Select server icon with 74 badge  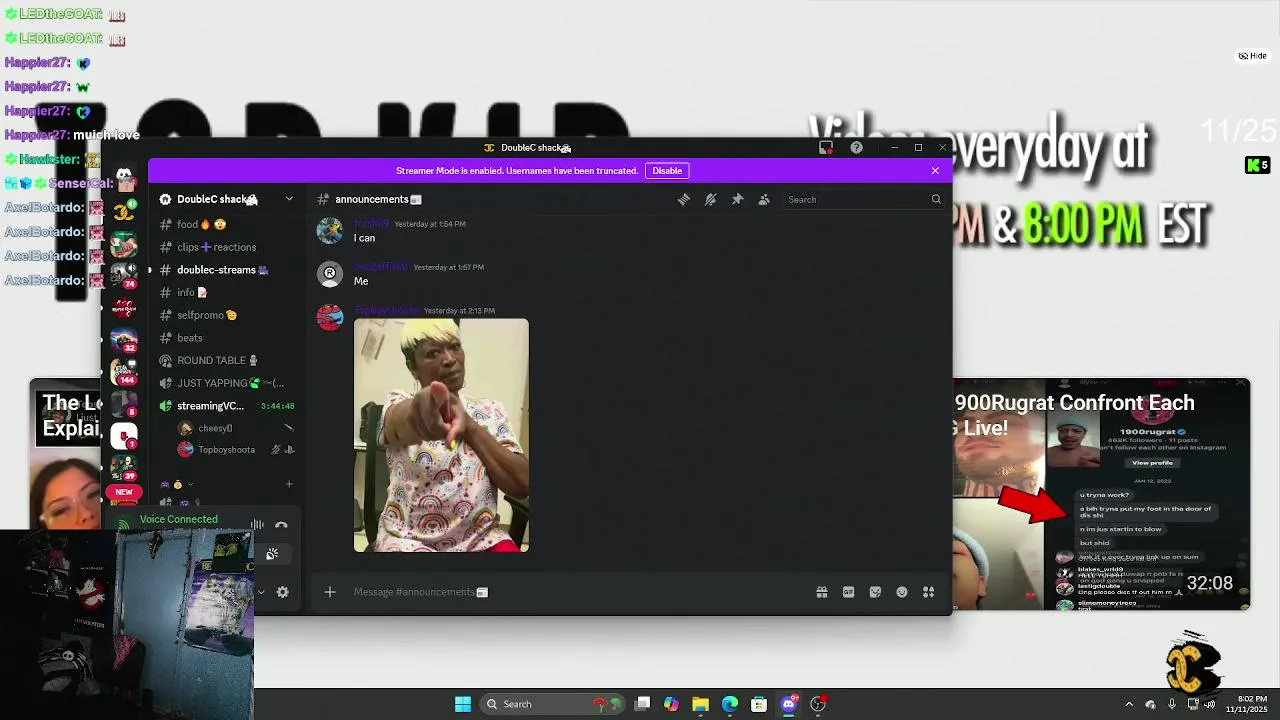[124, 275]
